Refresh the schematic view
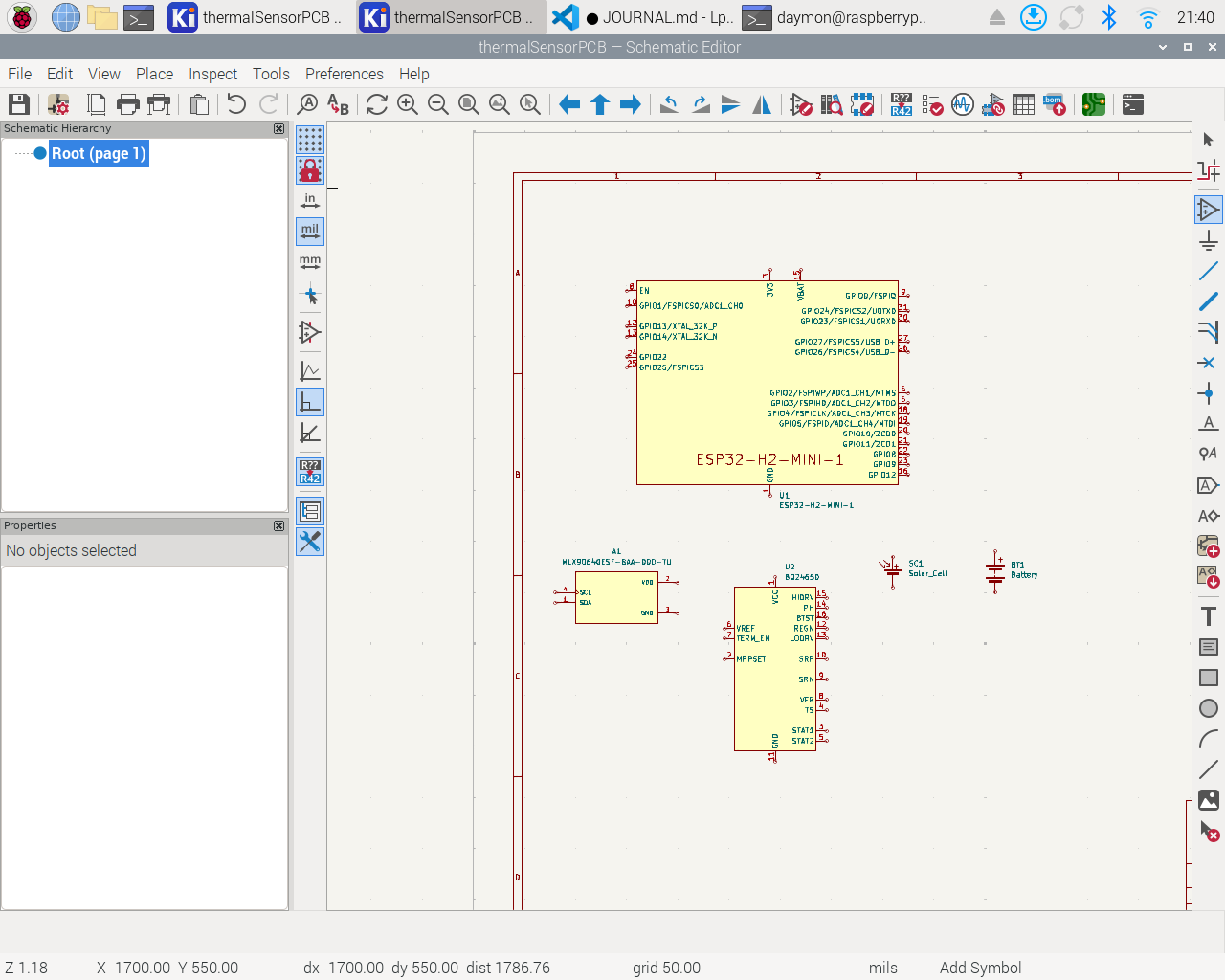 [x=377, y=104]
